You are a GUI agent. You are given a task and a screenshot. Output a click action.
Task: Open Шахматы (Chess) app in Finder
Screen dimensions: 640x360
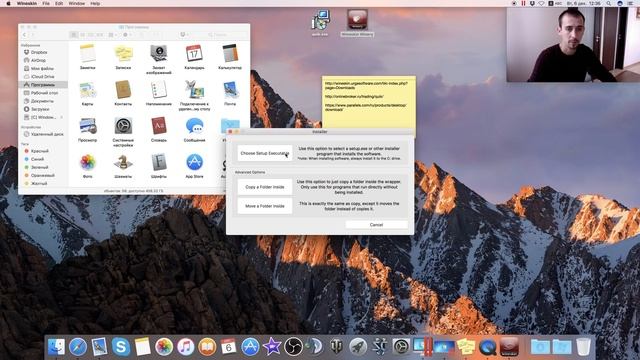123,166
